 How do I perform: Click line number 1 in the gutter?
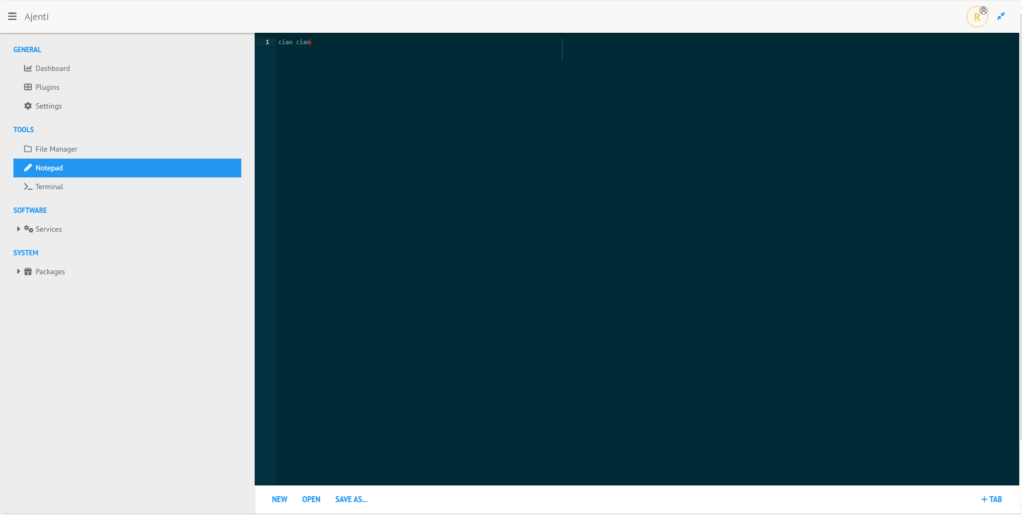266,42
